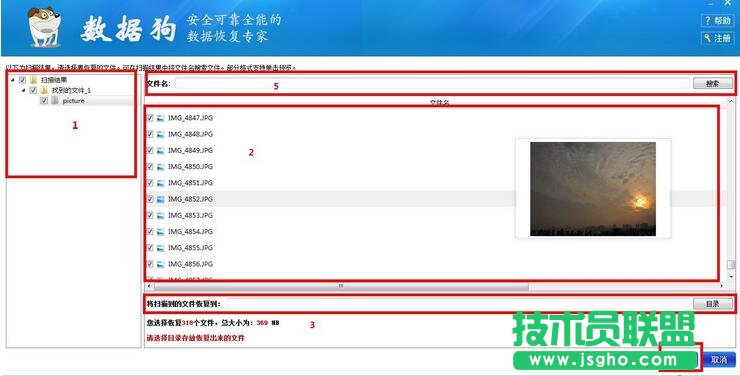Focus the recovery destination path field
The height and width of the screenshot is (376, 740).
[x=458, y=304]
